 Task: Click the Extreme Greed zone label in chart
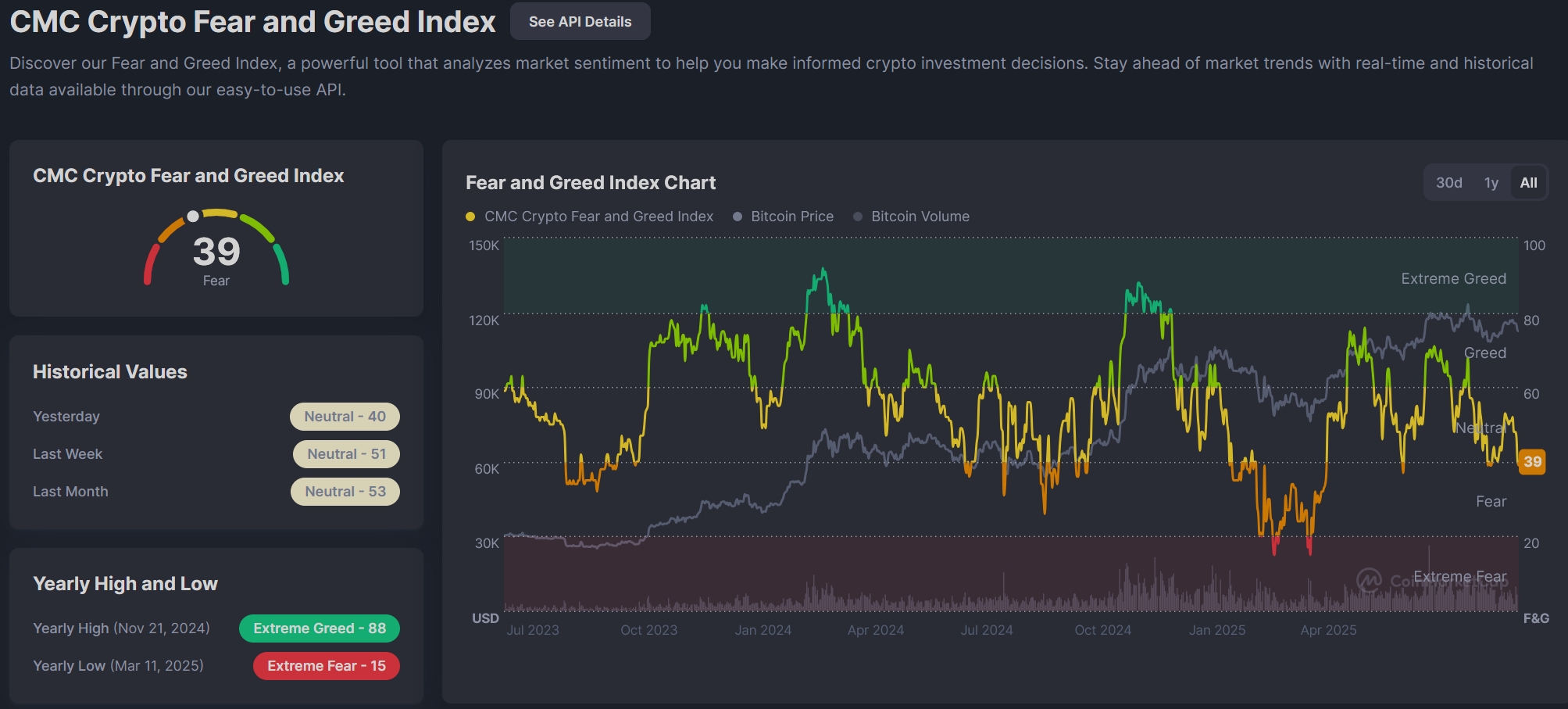pos(1453,279)
